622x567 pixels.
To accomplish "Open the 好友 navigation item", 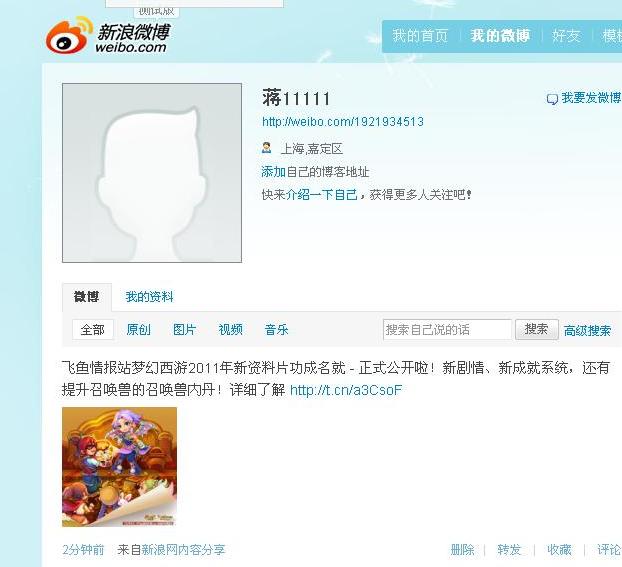I will pyautogui.click(x=566, y=36).
